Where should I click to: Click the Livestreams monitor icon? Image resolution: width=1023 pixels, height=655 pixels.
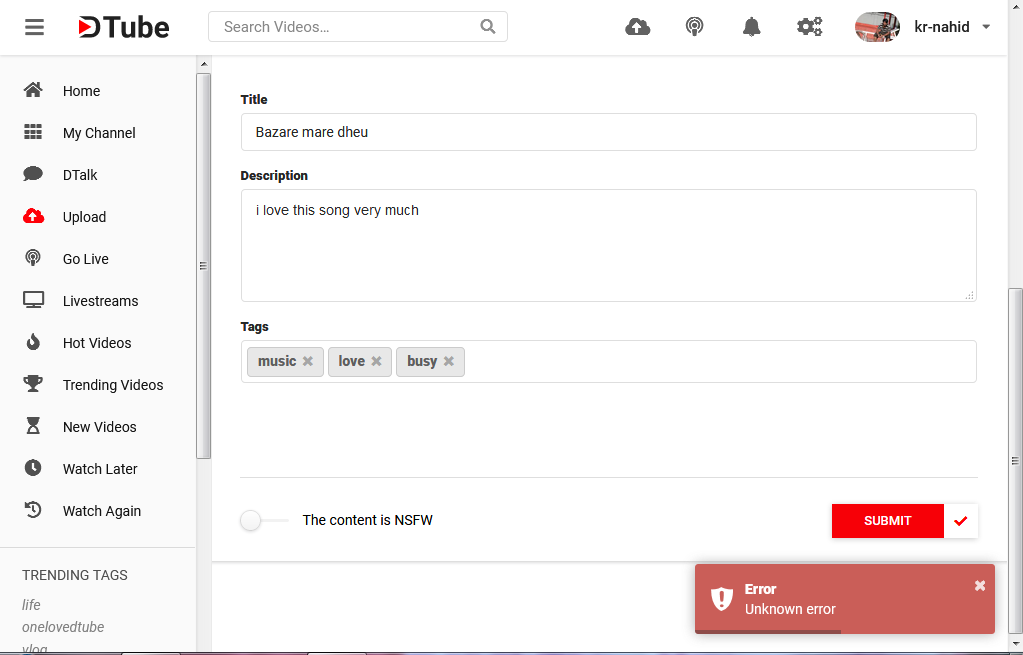point(33,300)
